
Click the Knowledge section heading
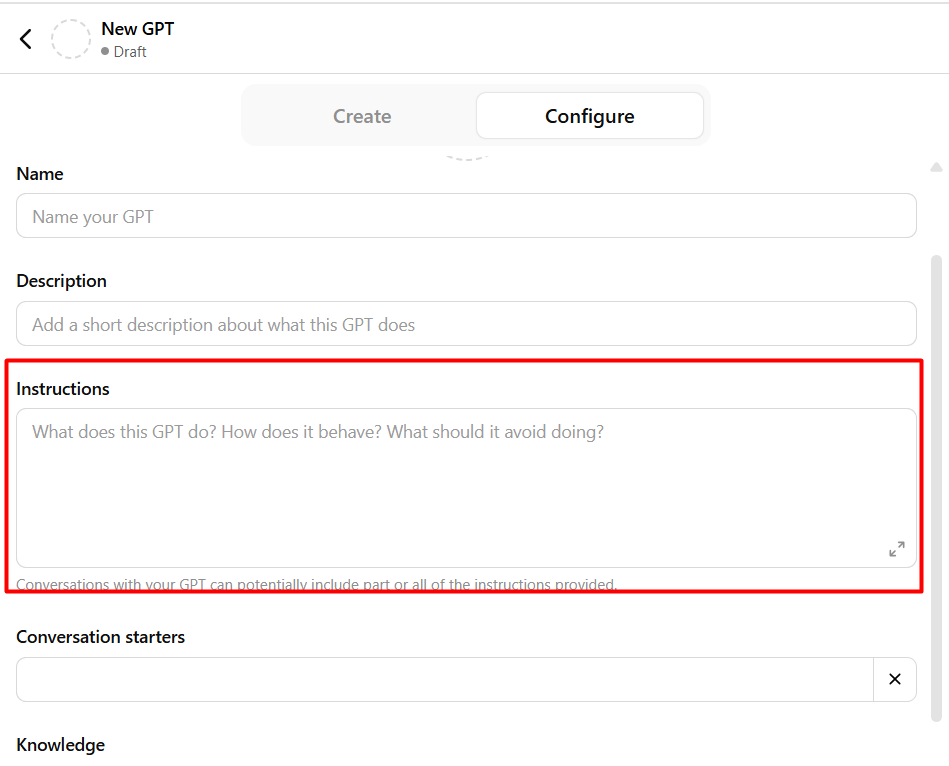click(x=61, y=745)
